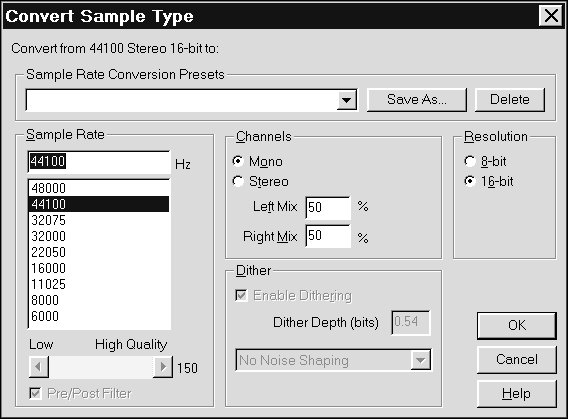
Task: Select 48000 in the sample rate list
Action: (x=99, y=188)
